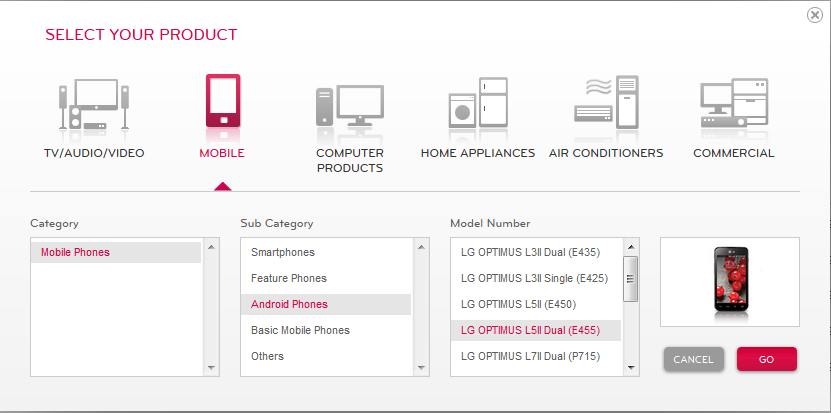831x413 pixels.
Task: Open the Commercial product category icon
Action: [x=734, y=104]
